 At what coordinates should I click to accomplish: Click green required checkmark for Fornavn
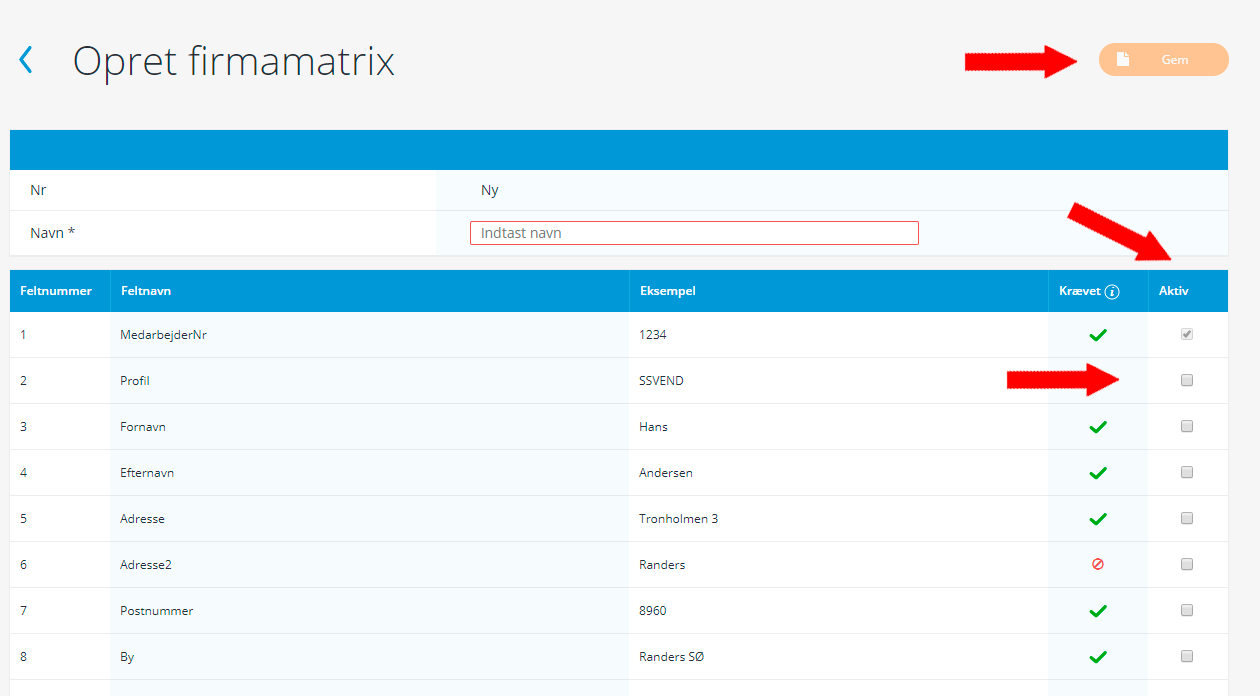(1098, 427)
